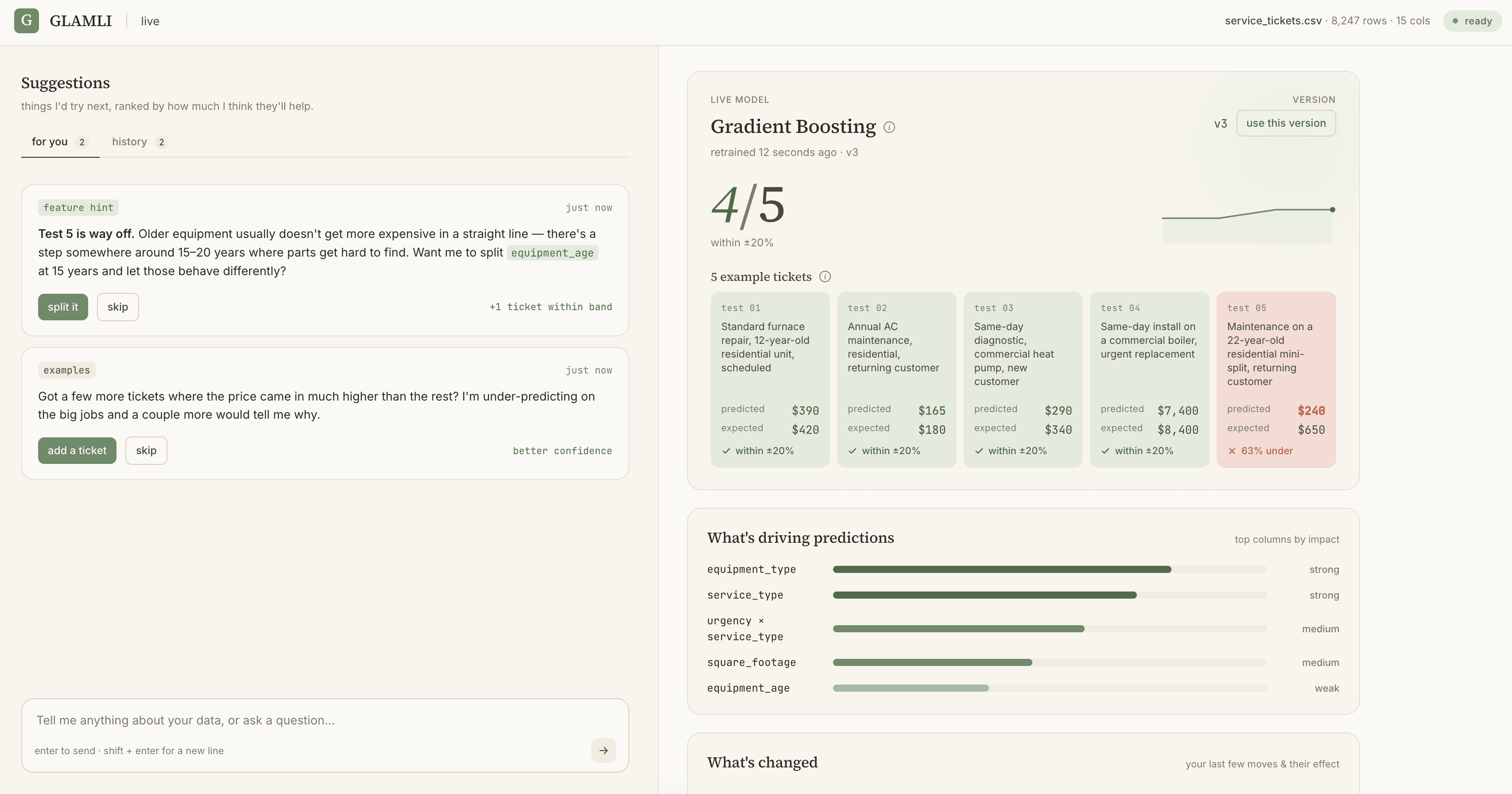Click the urgency × service_type impact bar

[x=1050, y=629]
